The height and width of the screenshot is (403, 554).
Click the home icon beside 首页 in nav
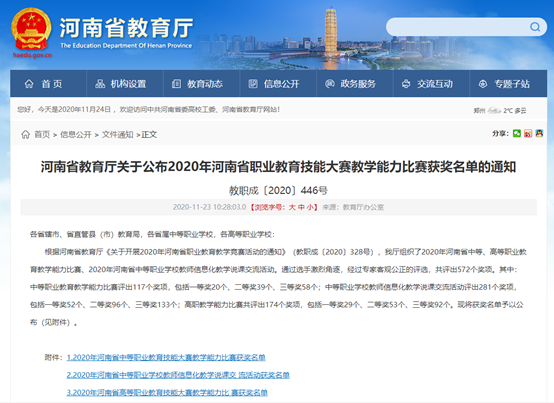29,84
